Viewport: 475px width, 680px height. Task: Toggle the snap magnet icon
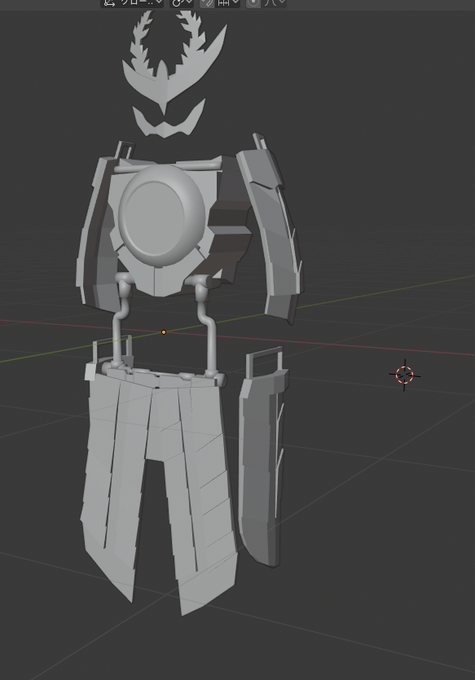(207, 3)
